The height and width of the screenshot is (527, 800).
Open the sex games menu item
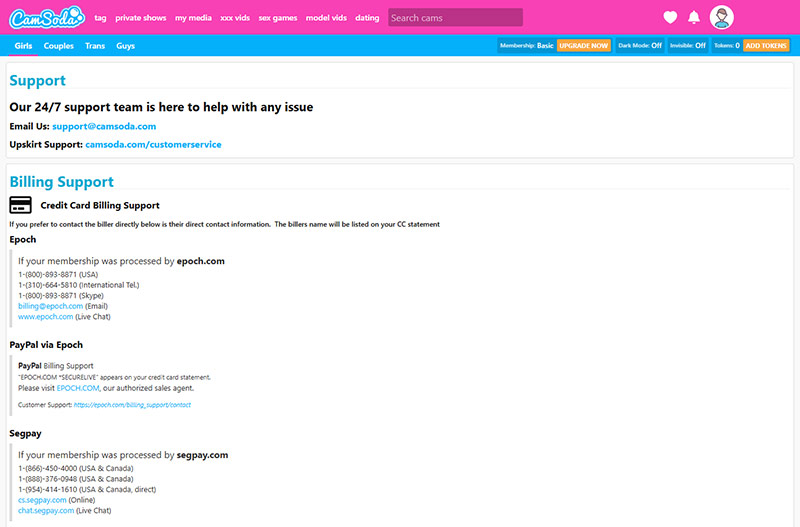[x=278, y=18]
